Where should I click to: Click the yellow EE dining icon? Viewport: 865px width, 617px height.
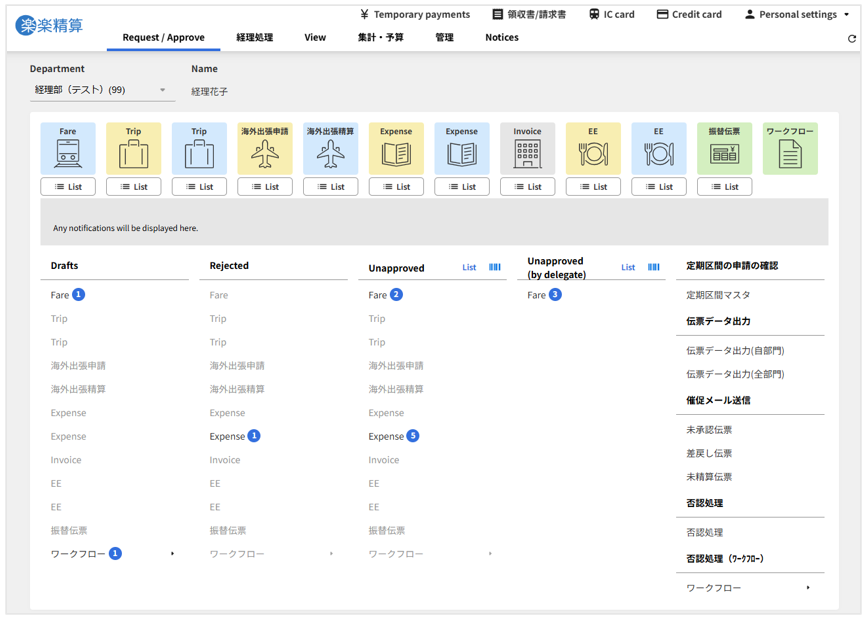pyautogui.click(x=593, y=149)
